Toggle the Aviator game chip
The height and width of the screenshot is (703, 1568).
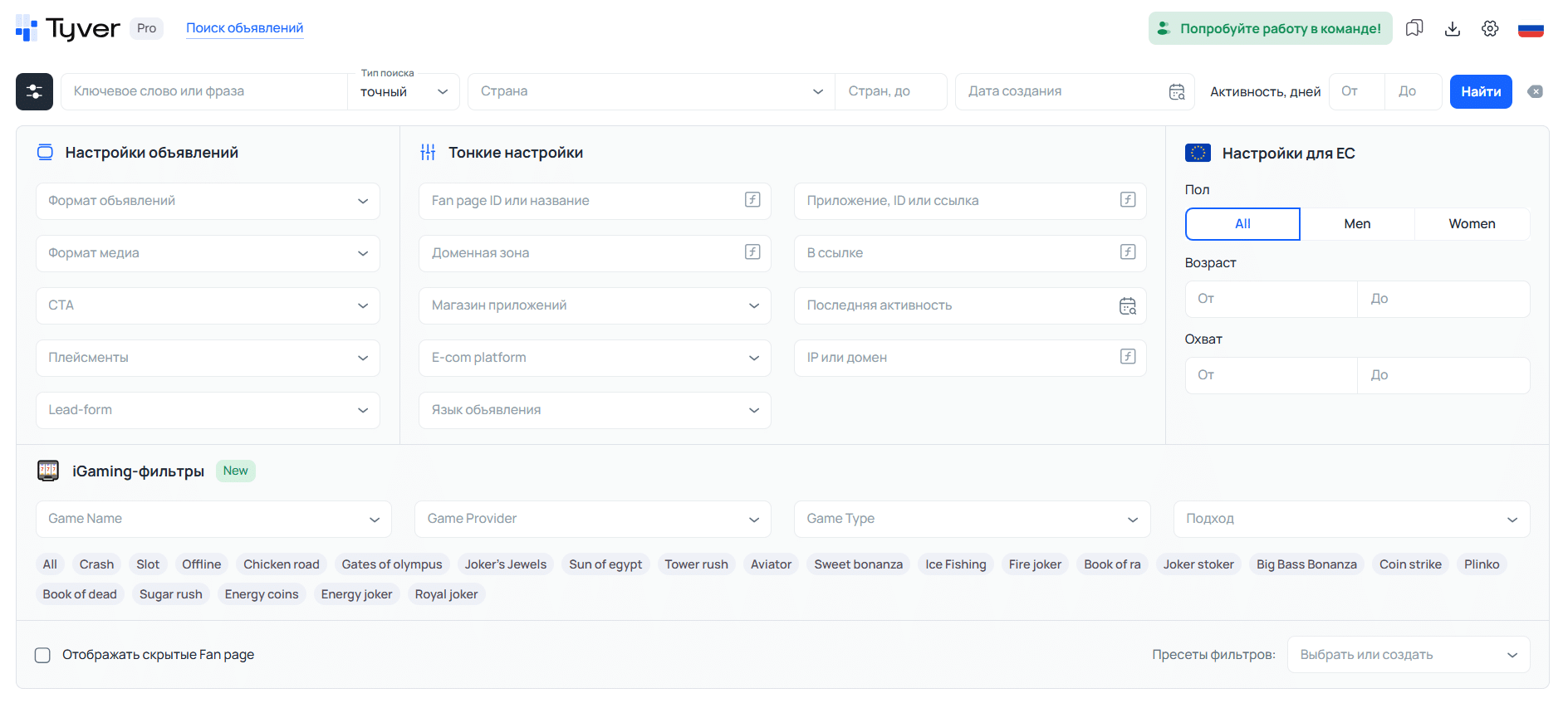771,564
